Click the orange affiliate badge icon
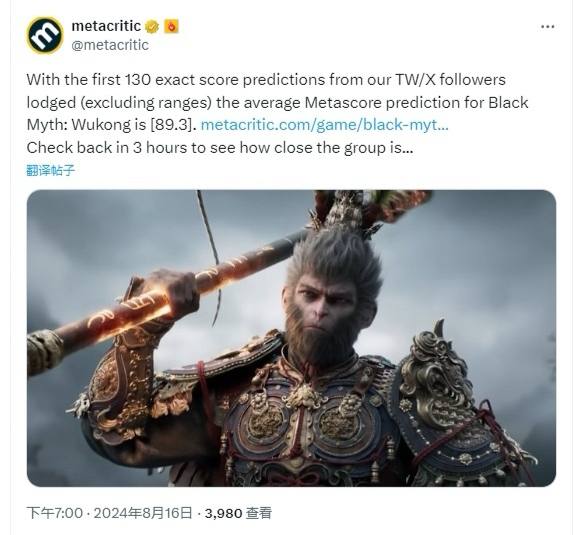Screen dimensions: 574x535 [171, 26]
